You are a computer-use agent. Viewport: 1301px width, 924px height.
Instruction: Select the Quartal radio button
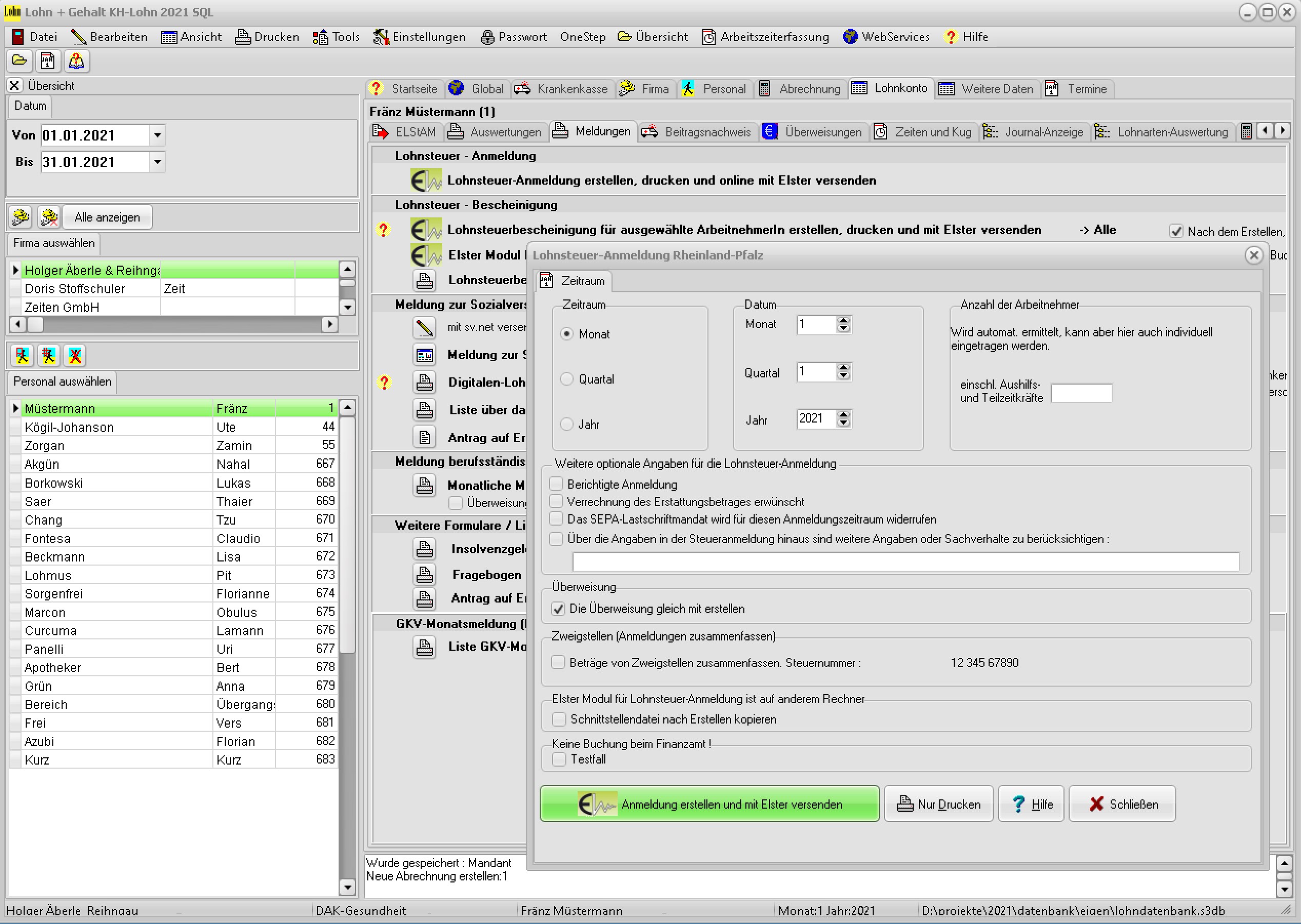(567, 379)
